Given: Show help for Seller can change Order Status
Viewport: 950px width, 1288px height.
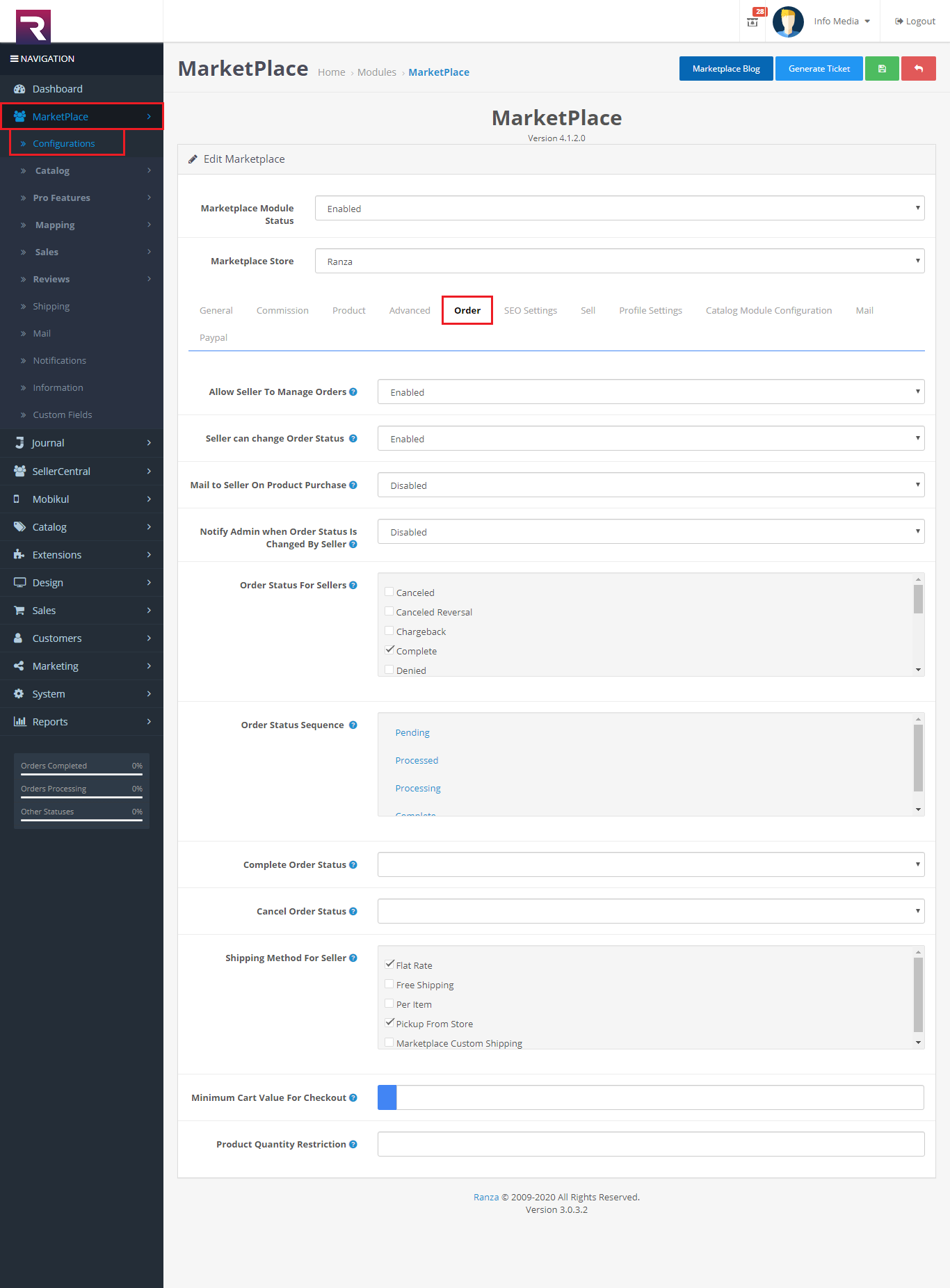Looking at the screenshot, I should click(353, 438).
